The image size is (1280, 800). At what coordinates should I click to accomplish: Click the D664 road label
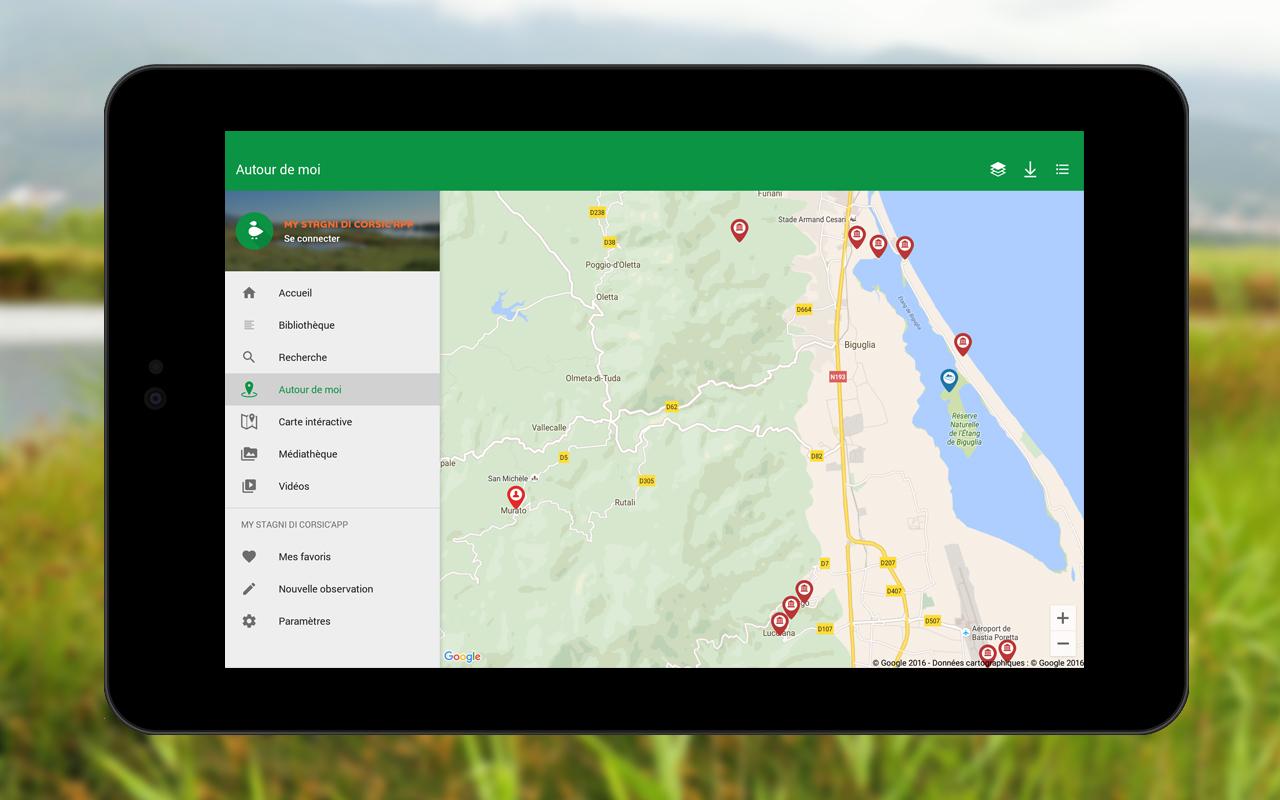tap(804, 310)
